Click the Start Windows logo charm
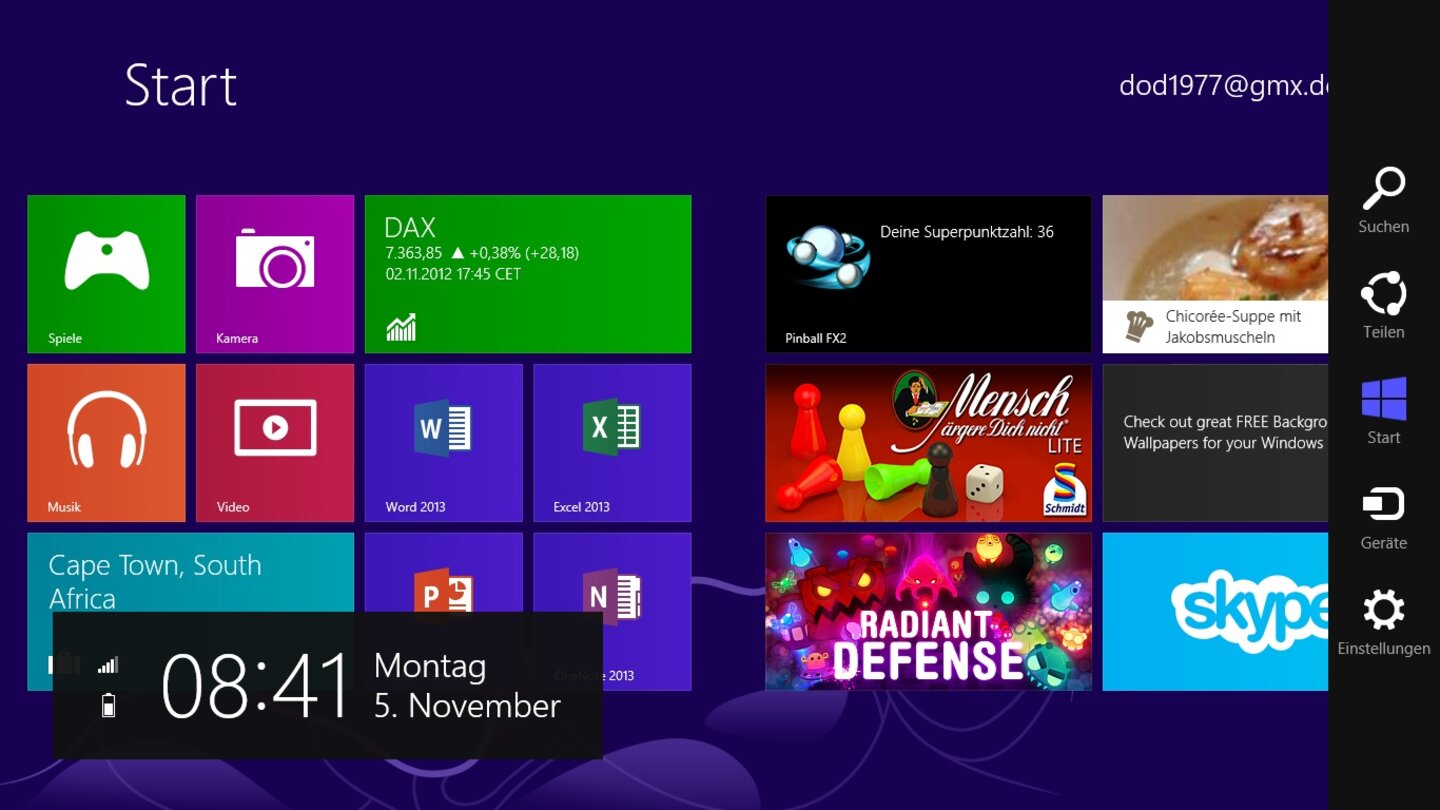This screenshot has height=810, width=1440. pos(1384,411)
